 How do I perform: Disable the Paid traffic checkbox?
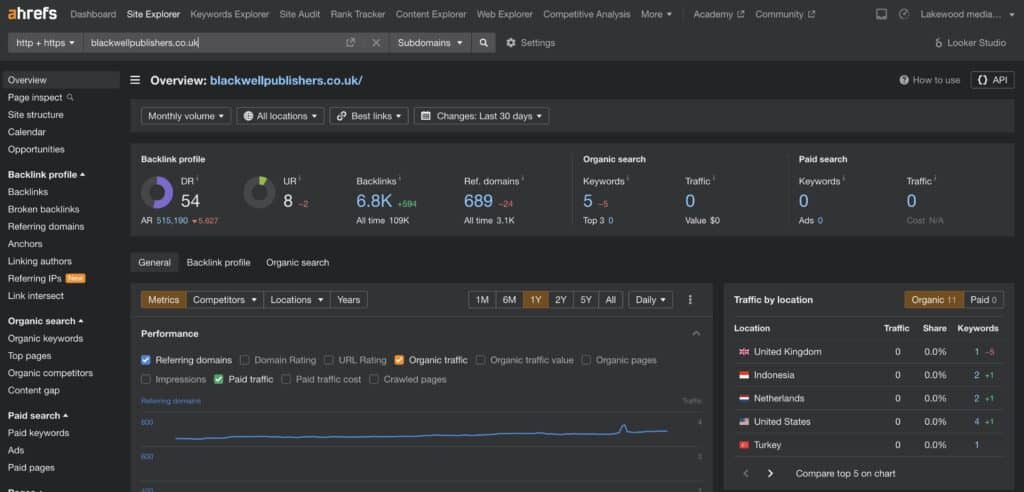pyautogui.click(x=219, y=379)
